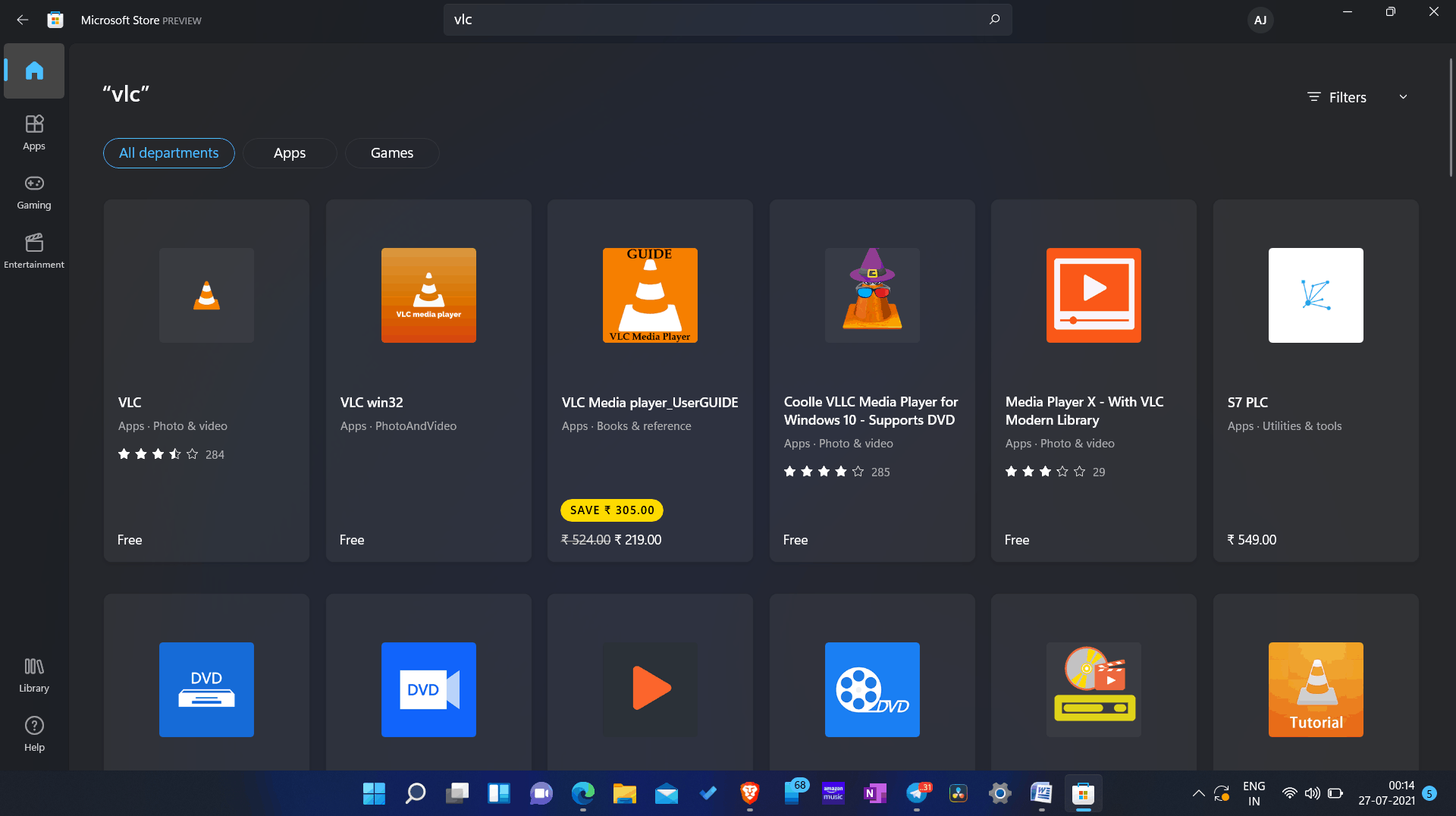Open the VLC Tutorial app icon
Viewport: 1456px width, 816px height.
(1316, 689)
